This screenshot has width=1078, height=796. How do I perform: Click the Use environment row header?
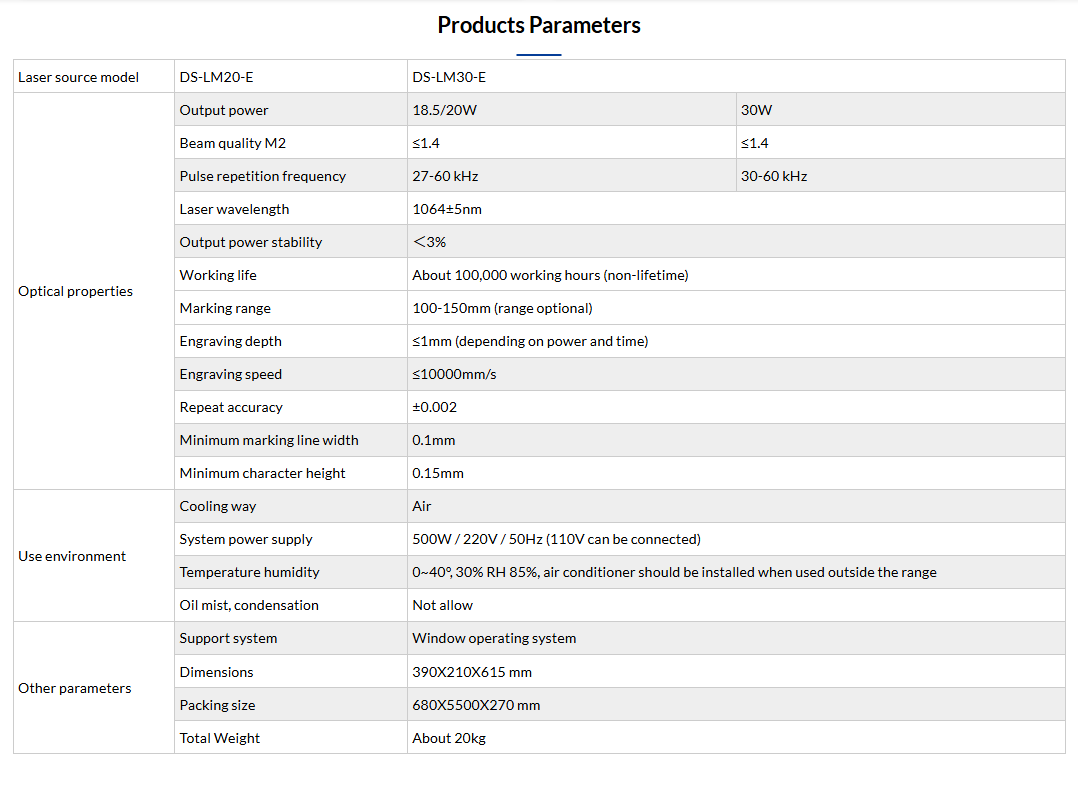click(x=72, y=556)
